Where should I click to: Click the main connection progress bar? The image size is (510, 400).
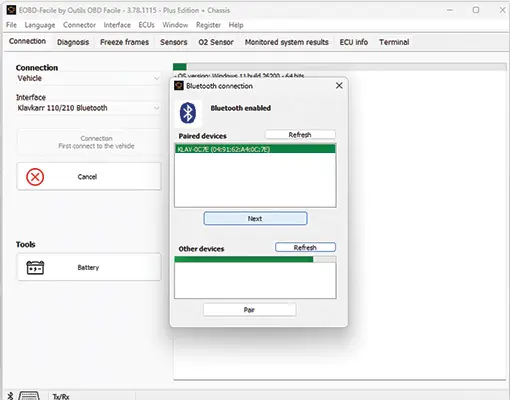click(x=340, y=66)
